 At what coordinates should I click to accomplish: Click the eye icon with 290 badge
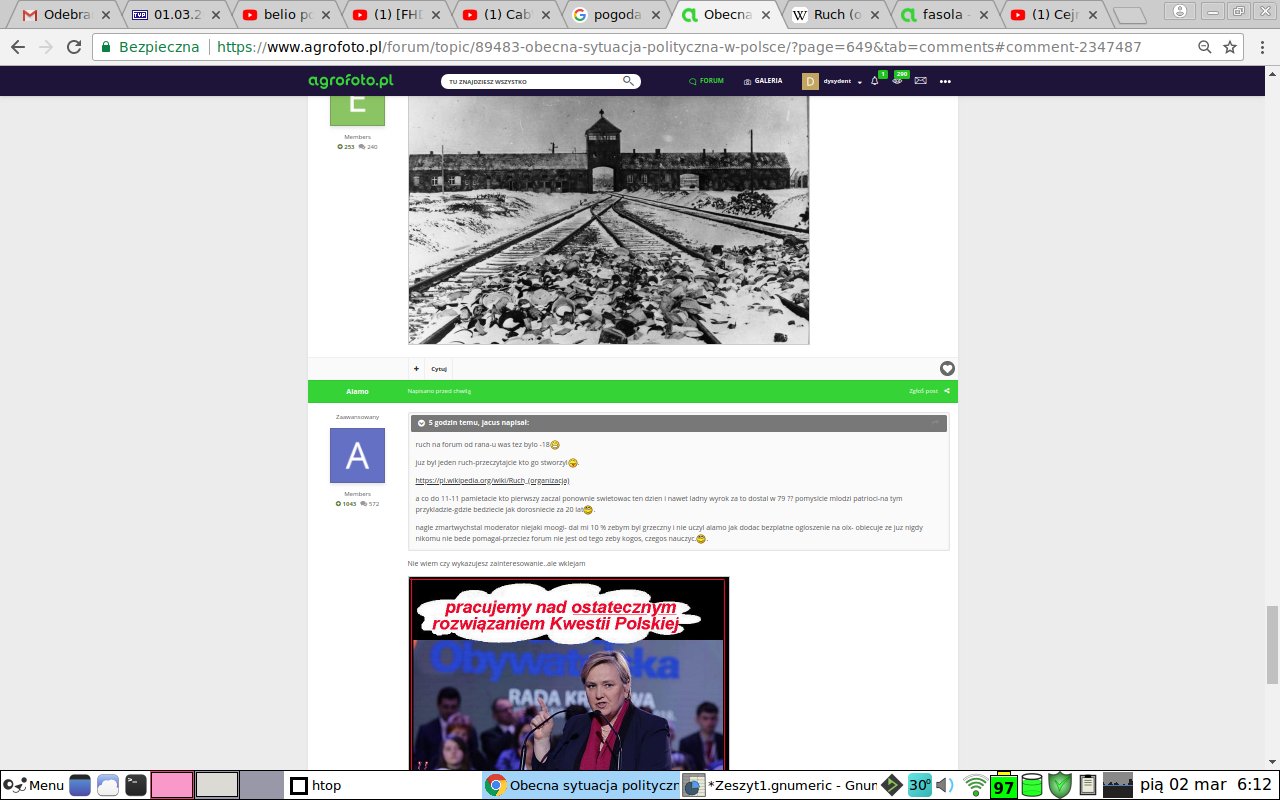click(897, 81)
